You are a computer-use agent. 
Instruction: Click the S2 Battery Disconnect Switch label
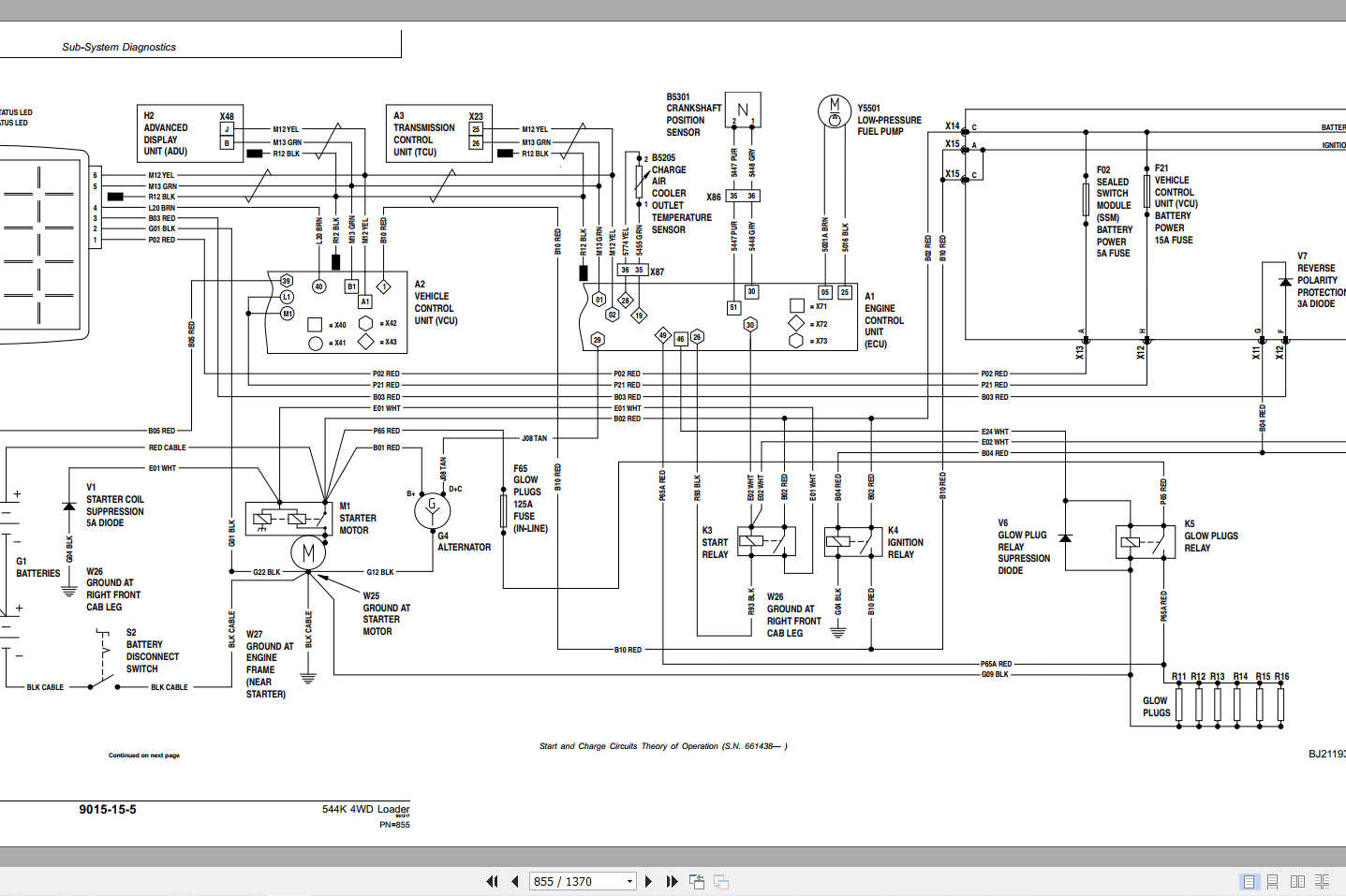[153, 651]
